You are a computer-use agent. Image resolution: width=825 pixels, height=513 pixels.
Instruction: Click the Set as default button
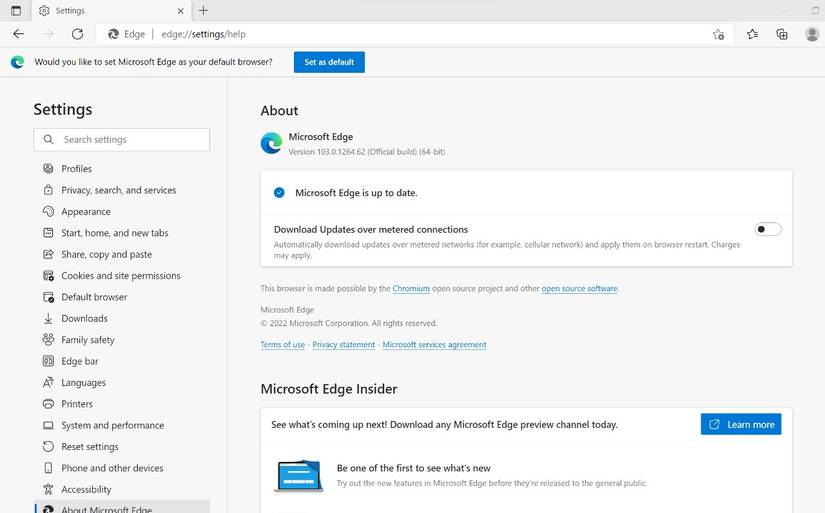click(x=329, y=62)
